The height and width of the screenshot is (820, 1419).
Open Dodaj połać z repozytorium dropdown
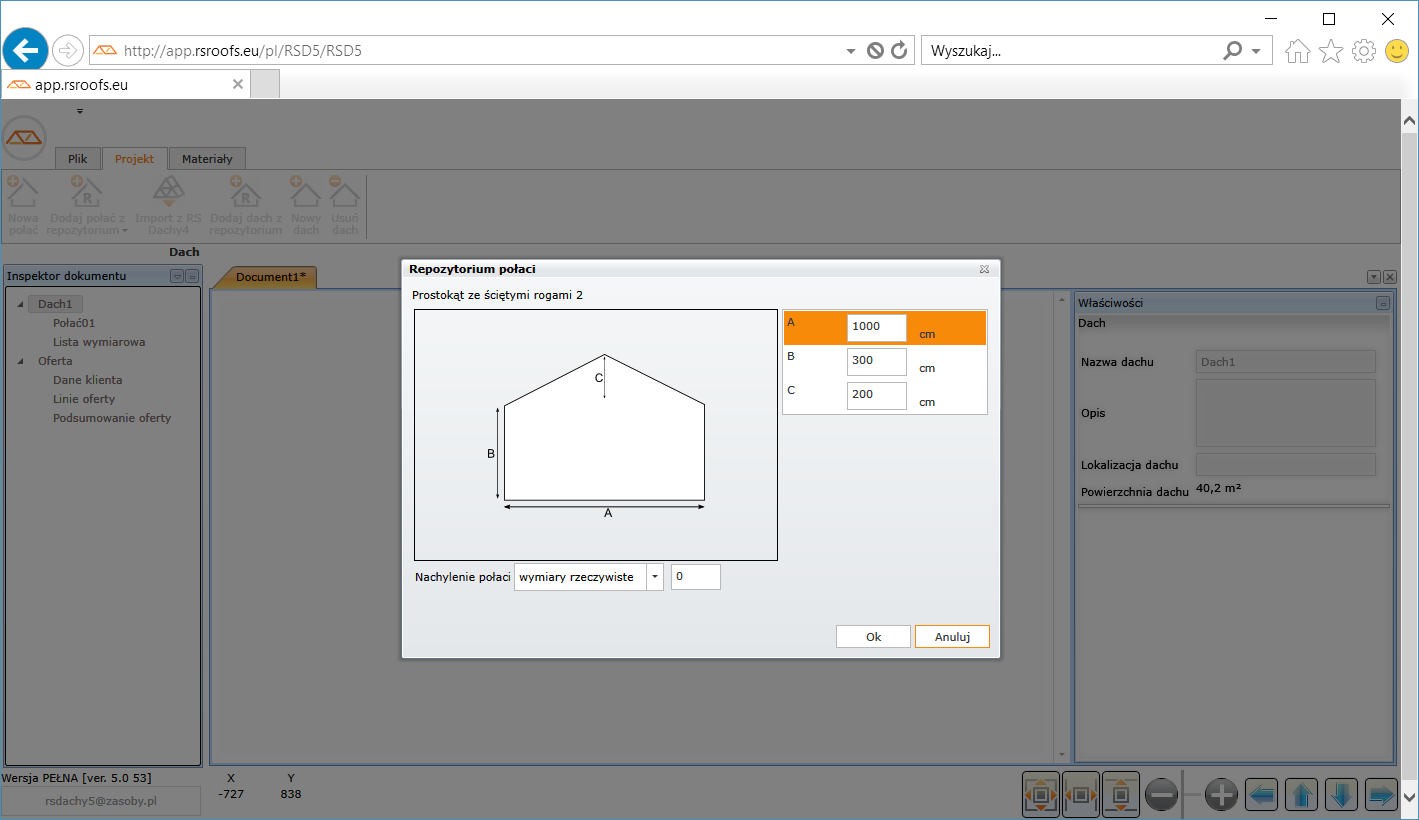[x=126, y=231]
